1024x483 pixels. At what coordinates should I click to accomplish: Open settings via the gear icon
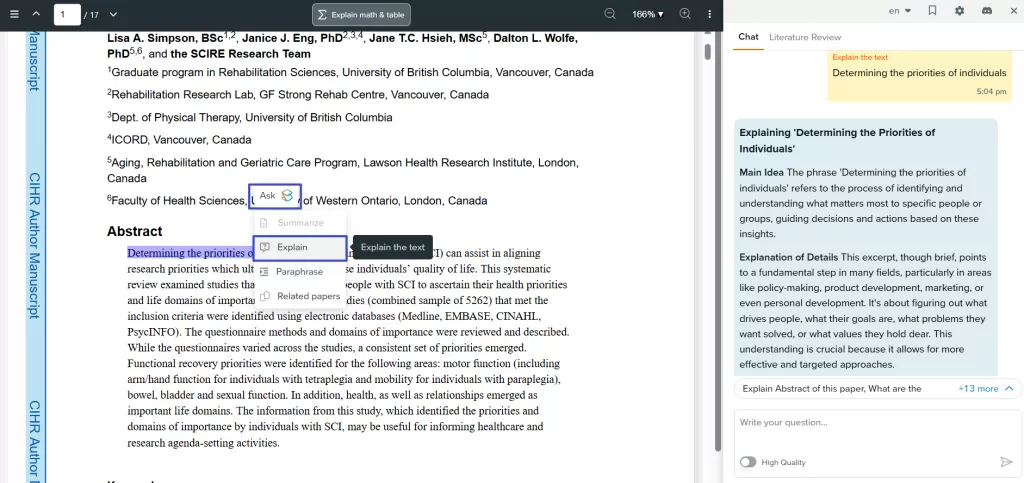pos(959,11)
